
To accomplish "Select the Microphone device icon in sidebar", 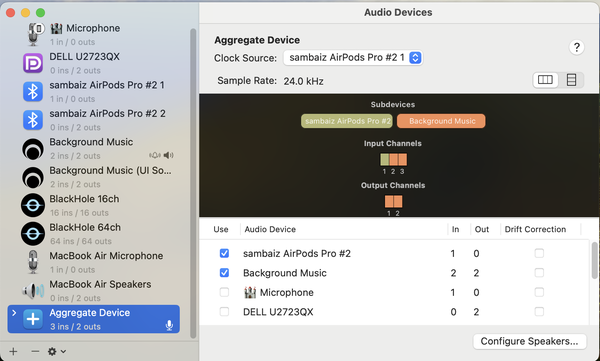I will 34,34.
